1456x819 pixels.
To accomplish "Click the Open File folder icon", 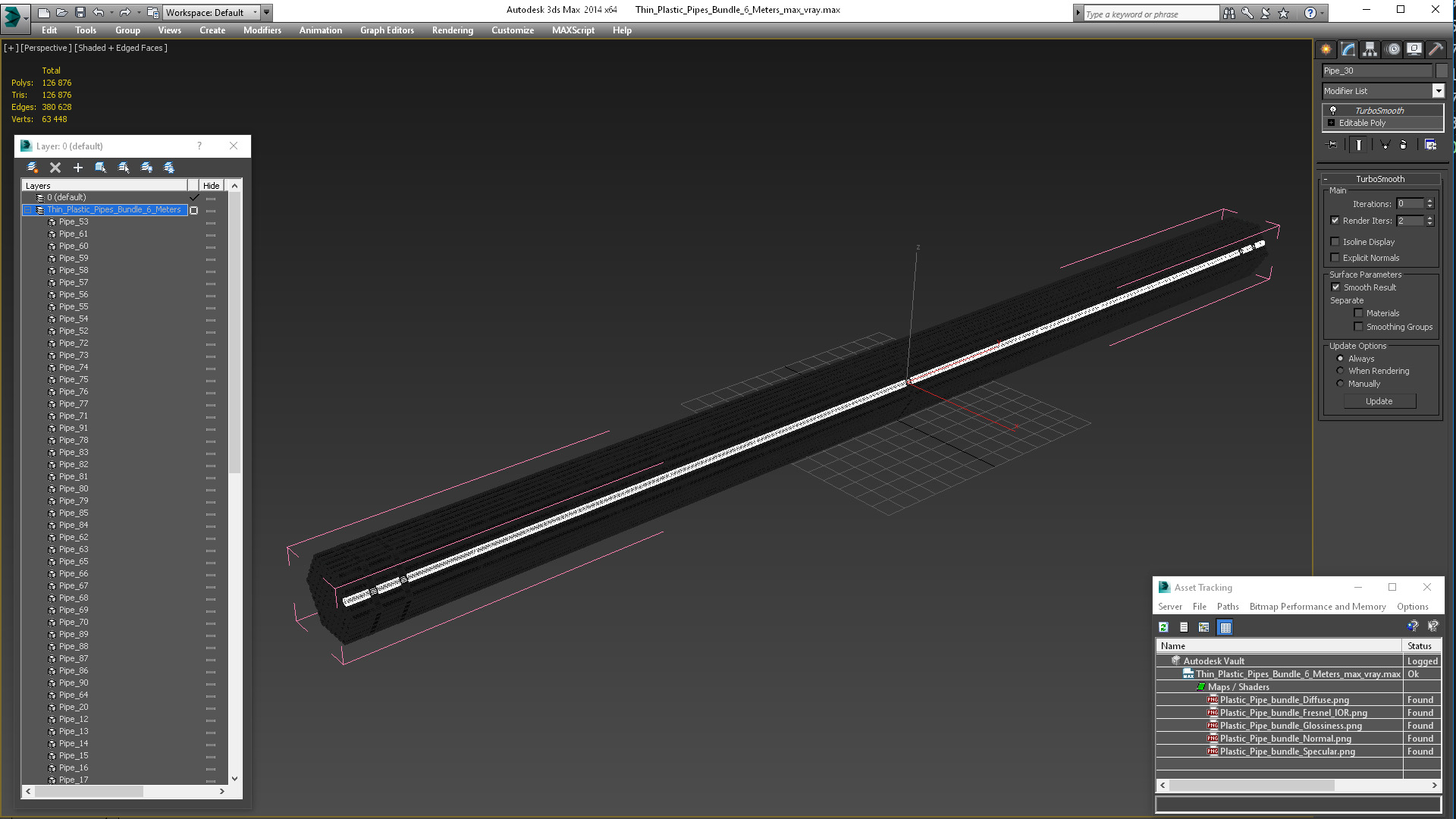I will [62, 12].
